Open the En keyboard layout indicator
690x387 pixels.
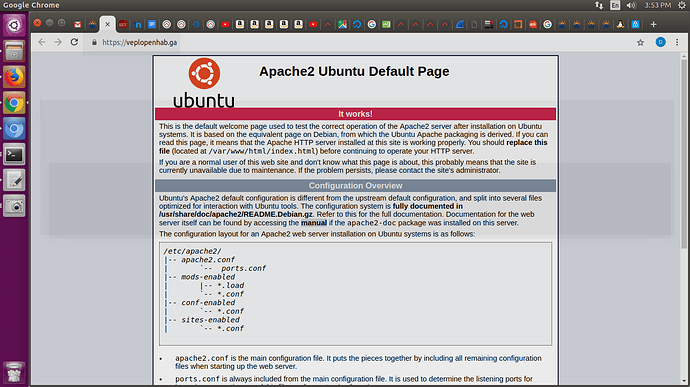(x=615, y=5)
